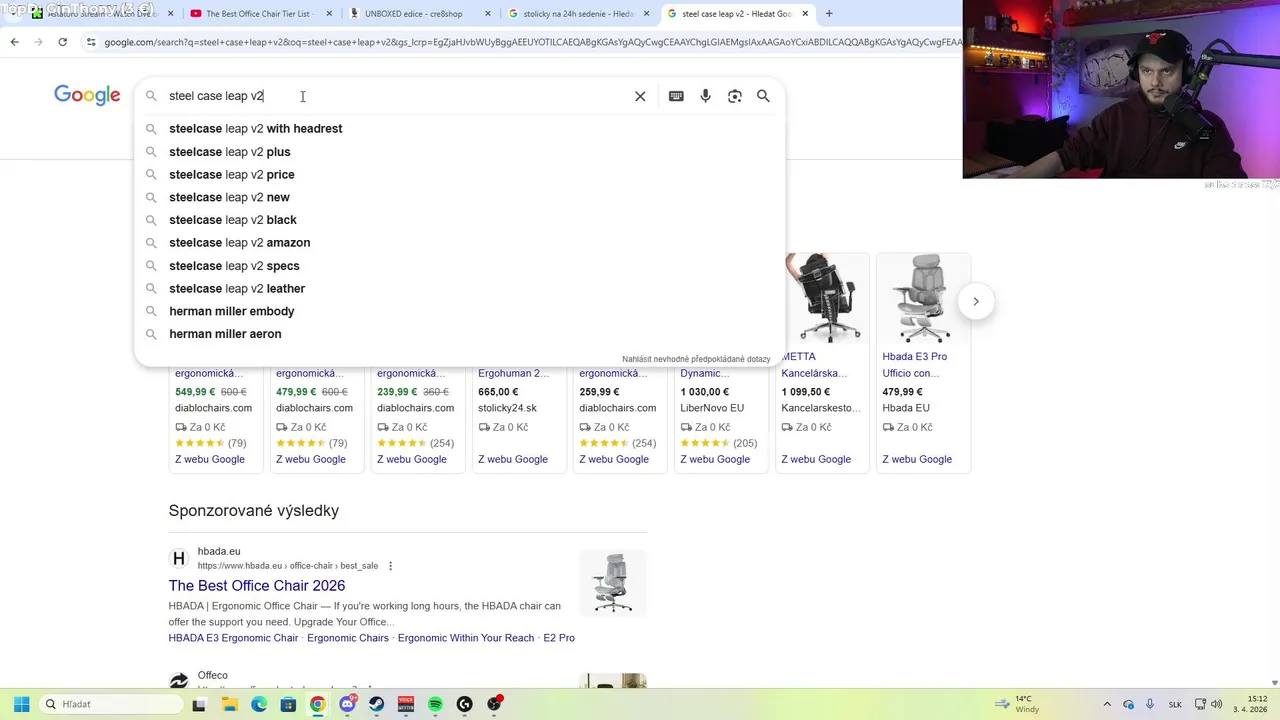Switch SLK keyboard language indicator
Viewport: 1280px width, 720px height.
click(1176, 704)
